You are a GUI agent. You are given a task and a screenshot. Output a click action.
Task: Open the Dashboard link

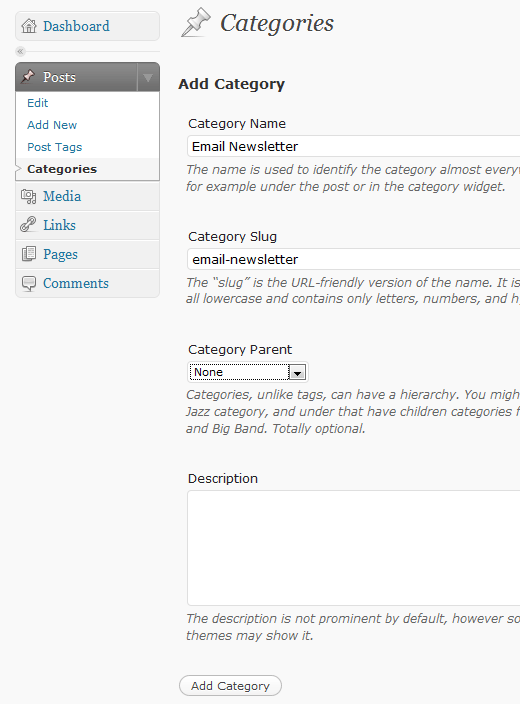(x=76, y=26)
